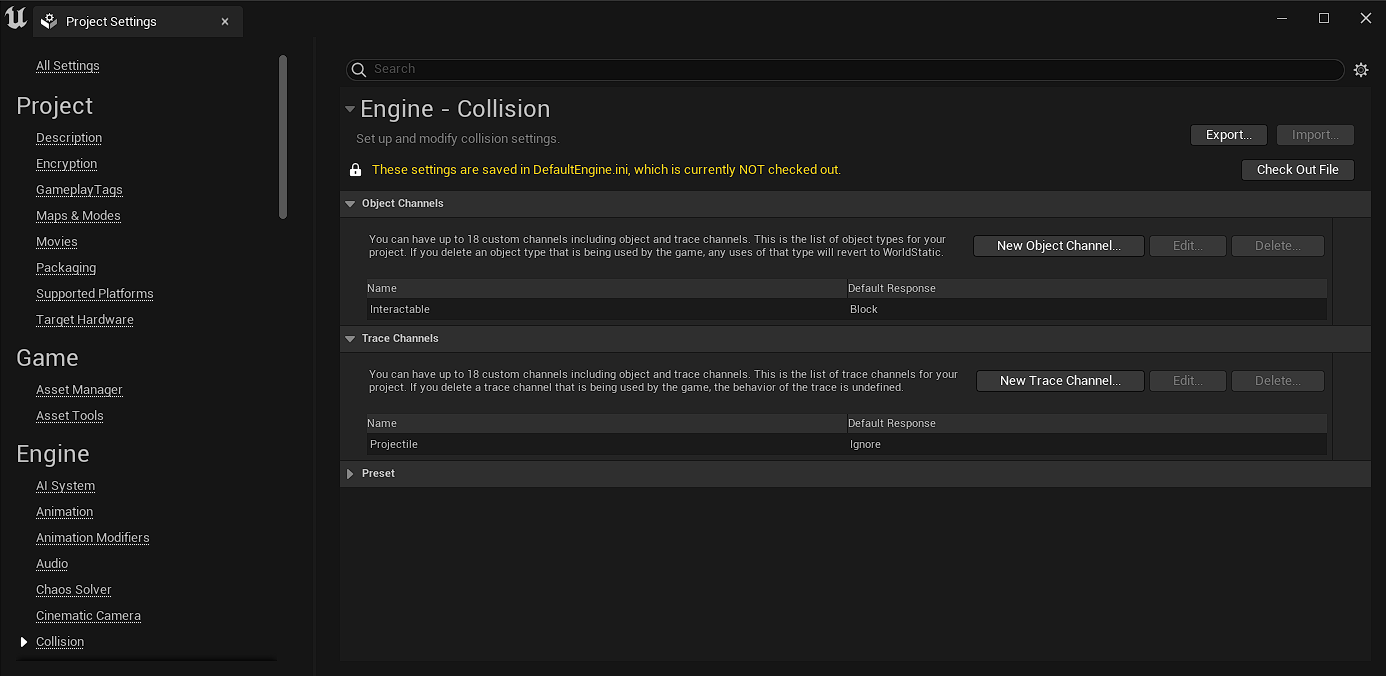
Task: Collapse the Trace Channels section
Action: pyautogui.click(x=350, y=339)
